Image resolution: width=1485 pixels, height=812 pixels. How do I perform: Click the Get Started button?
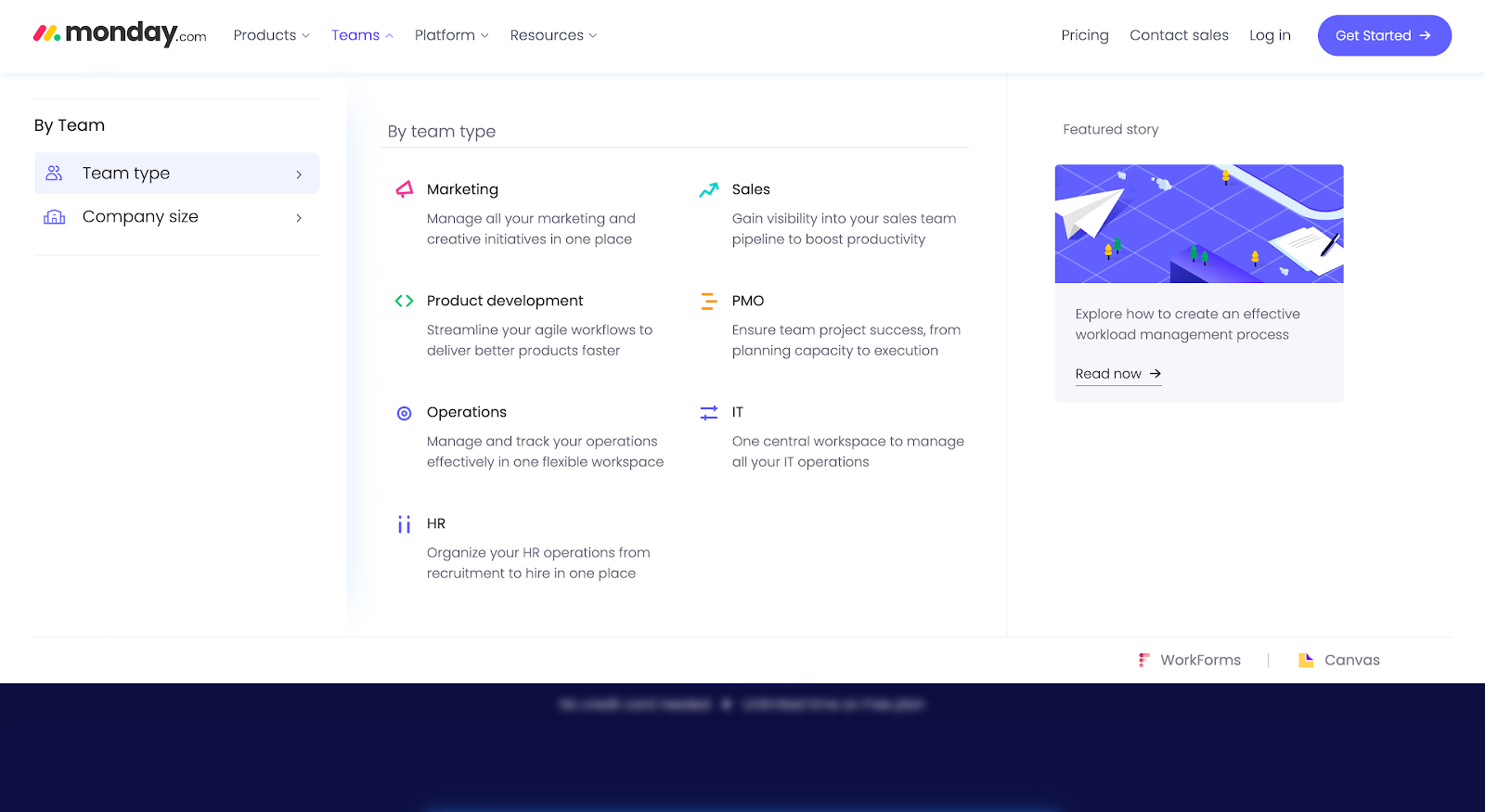point(1384,35)
